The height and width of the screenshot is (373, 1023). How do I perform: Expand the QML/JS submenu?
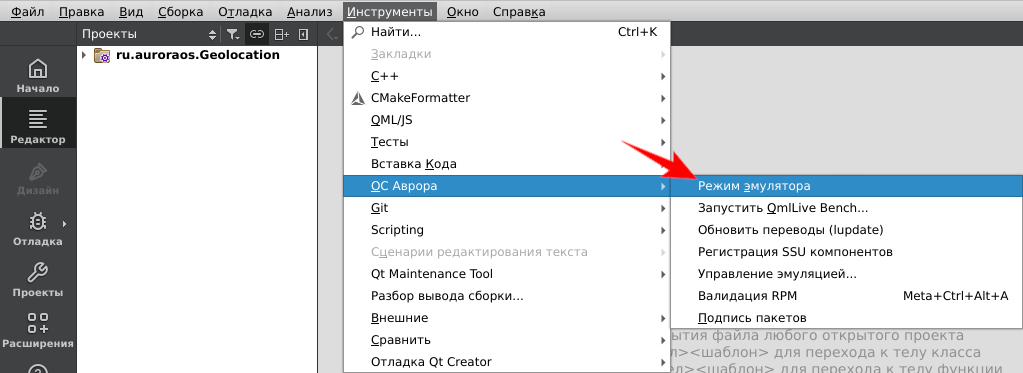tap(507, 120)
